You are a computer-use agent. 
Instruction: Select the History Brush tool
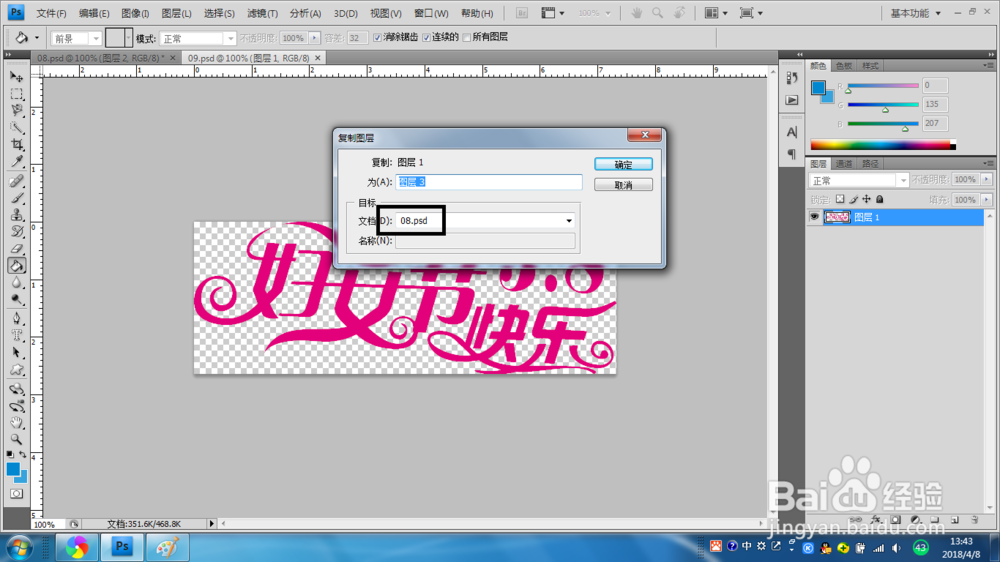click(17, 232)
